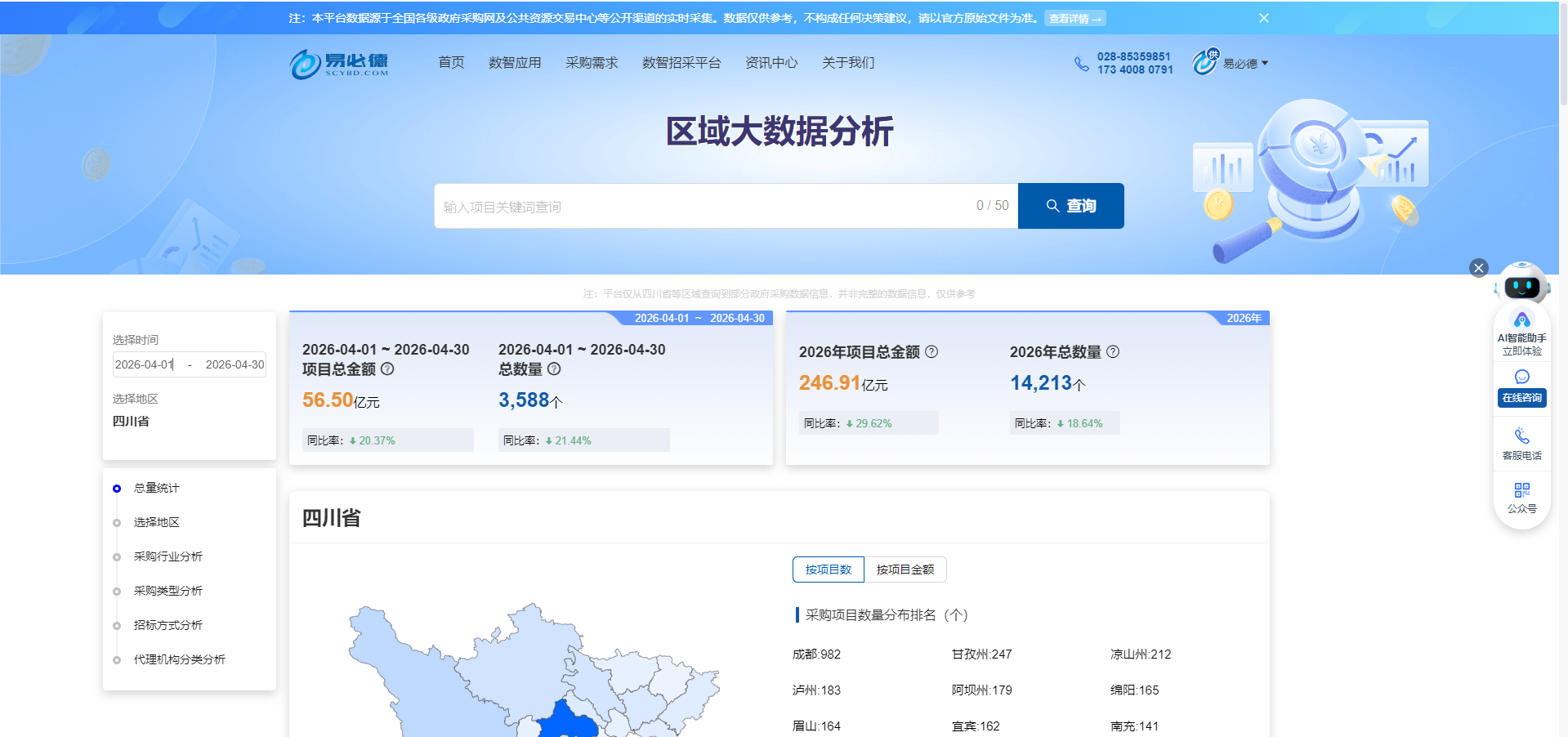Open 采购需求 menu

(592, 63)
